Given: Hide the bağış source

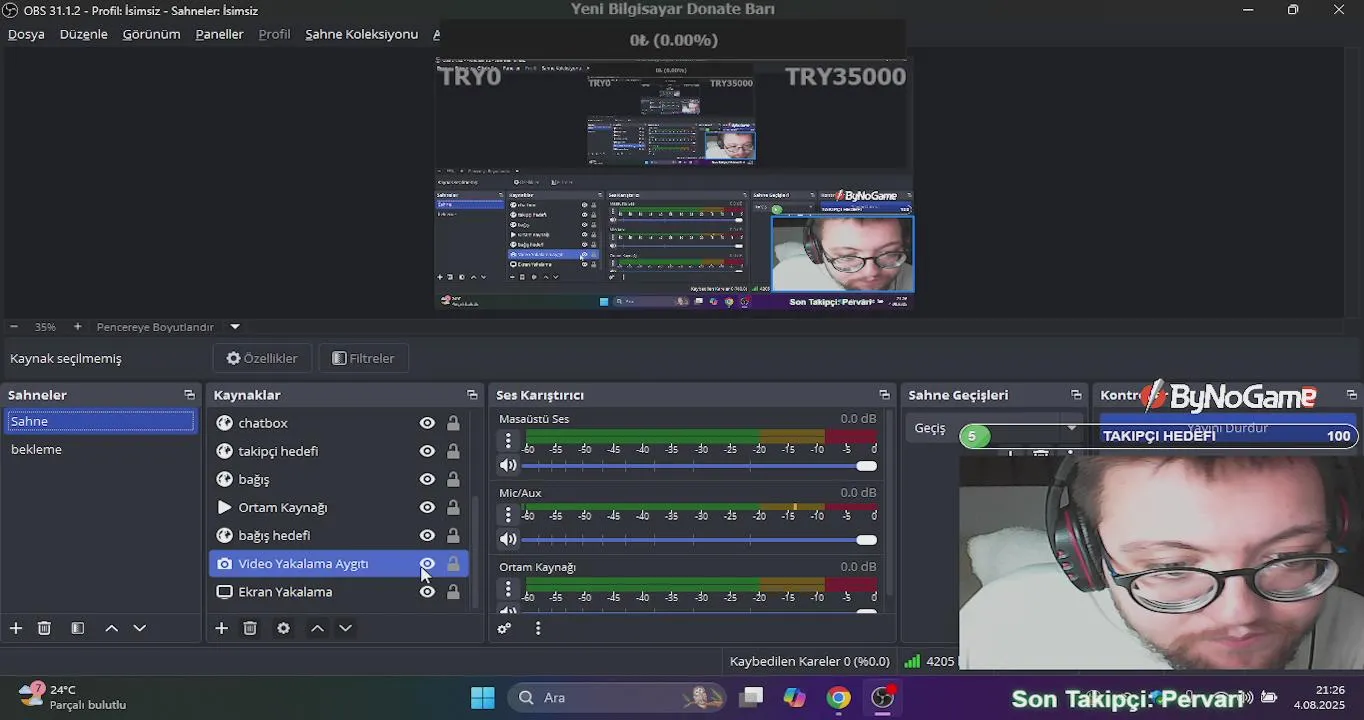Looking at the screenshot, I should click(427, 479).
